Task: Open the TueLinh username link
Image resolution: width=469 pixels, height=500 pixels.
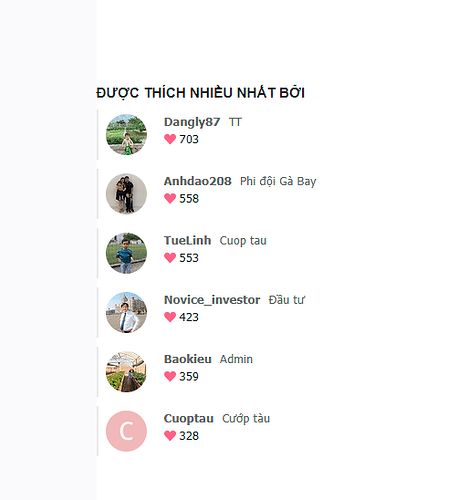Action: pyautogui.click(x=188, y=240)
